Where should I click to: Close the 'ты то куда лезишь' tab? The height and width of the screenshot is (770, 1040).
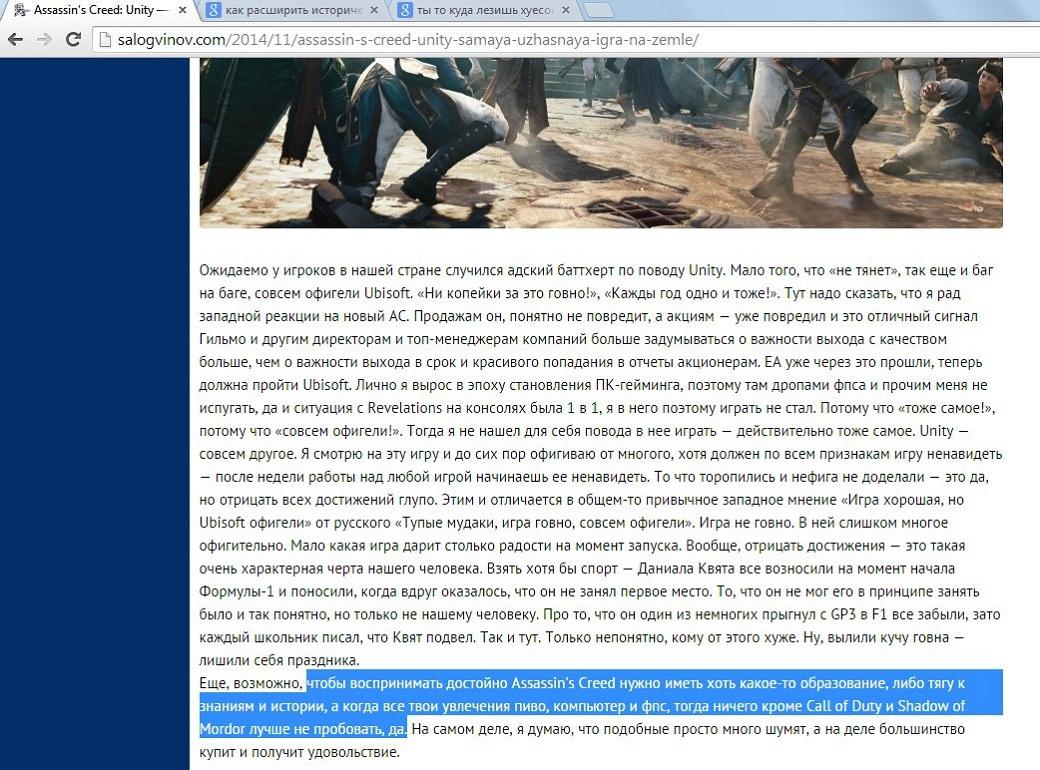click(x=566, y=10)
